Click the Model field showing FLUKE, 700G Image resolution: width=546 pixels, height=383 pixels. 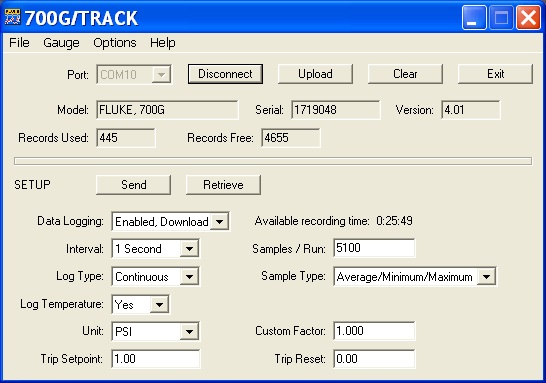pyautogui.click(x=167, y=110)
